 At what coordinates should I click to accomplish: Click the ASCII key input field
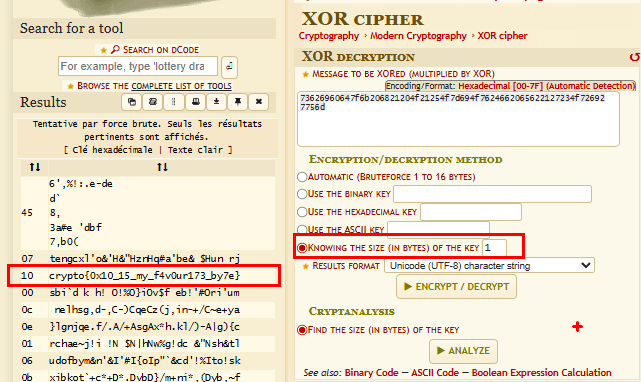(x=438, y=229)
